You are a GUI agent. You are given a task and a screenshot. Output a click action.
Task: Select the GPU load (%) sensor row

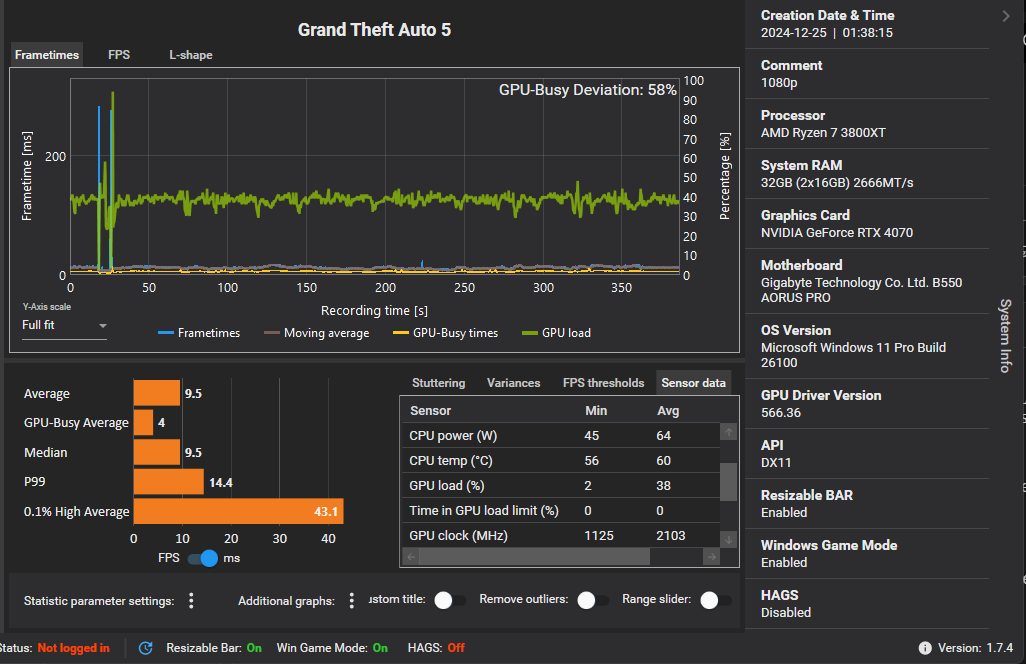coord(559,485)
